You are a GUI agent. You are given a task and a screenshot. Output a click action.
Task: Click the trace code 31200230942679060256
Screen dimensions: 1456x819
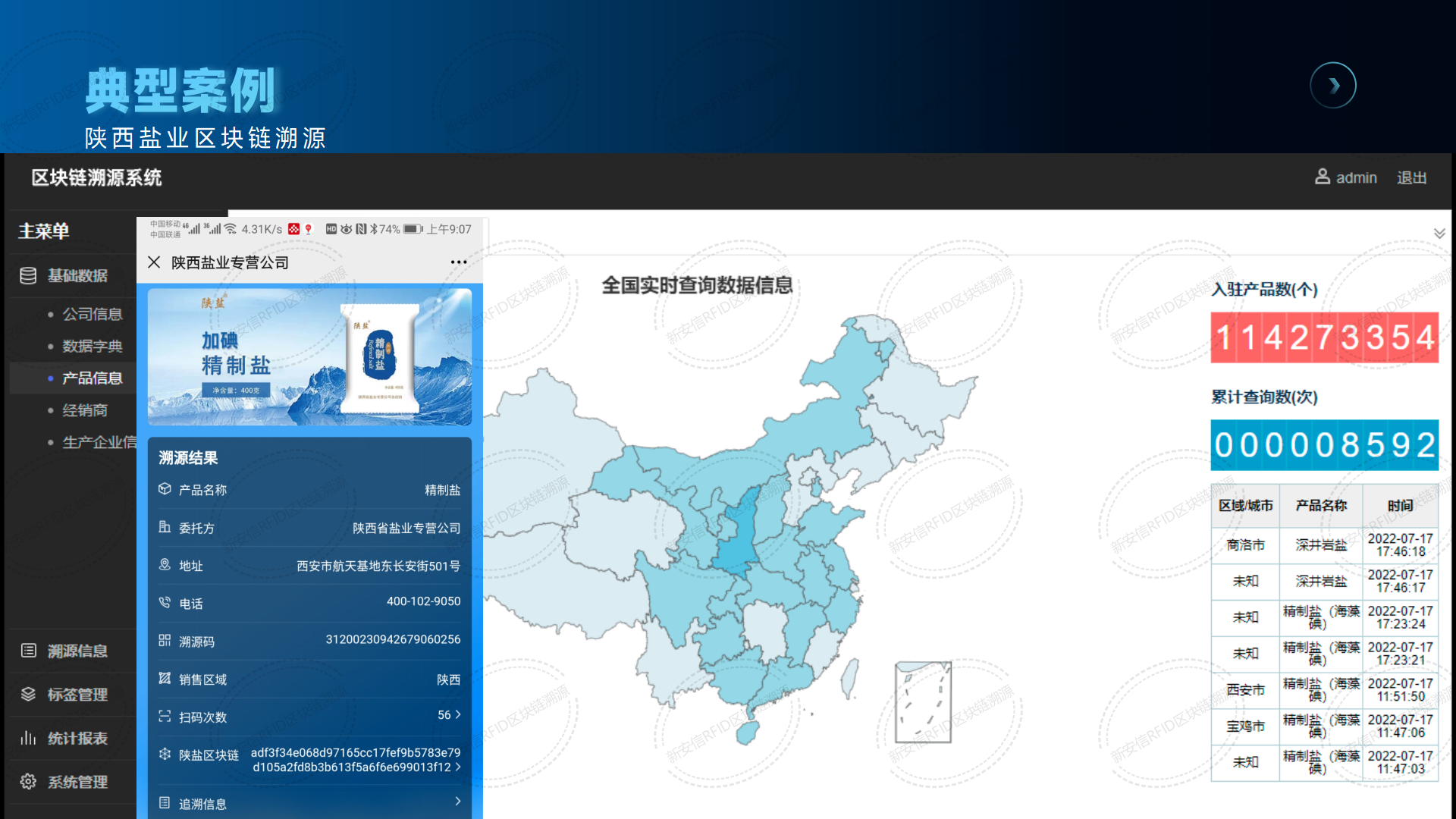point(393,639)
